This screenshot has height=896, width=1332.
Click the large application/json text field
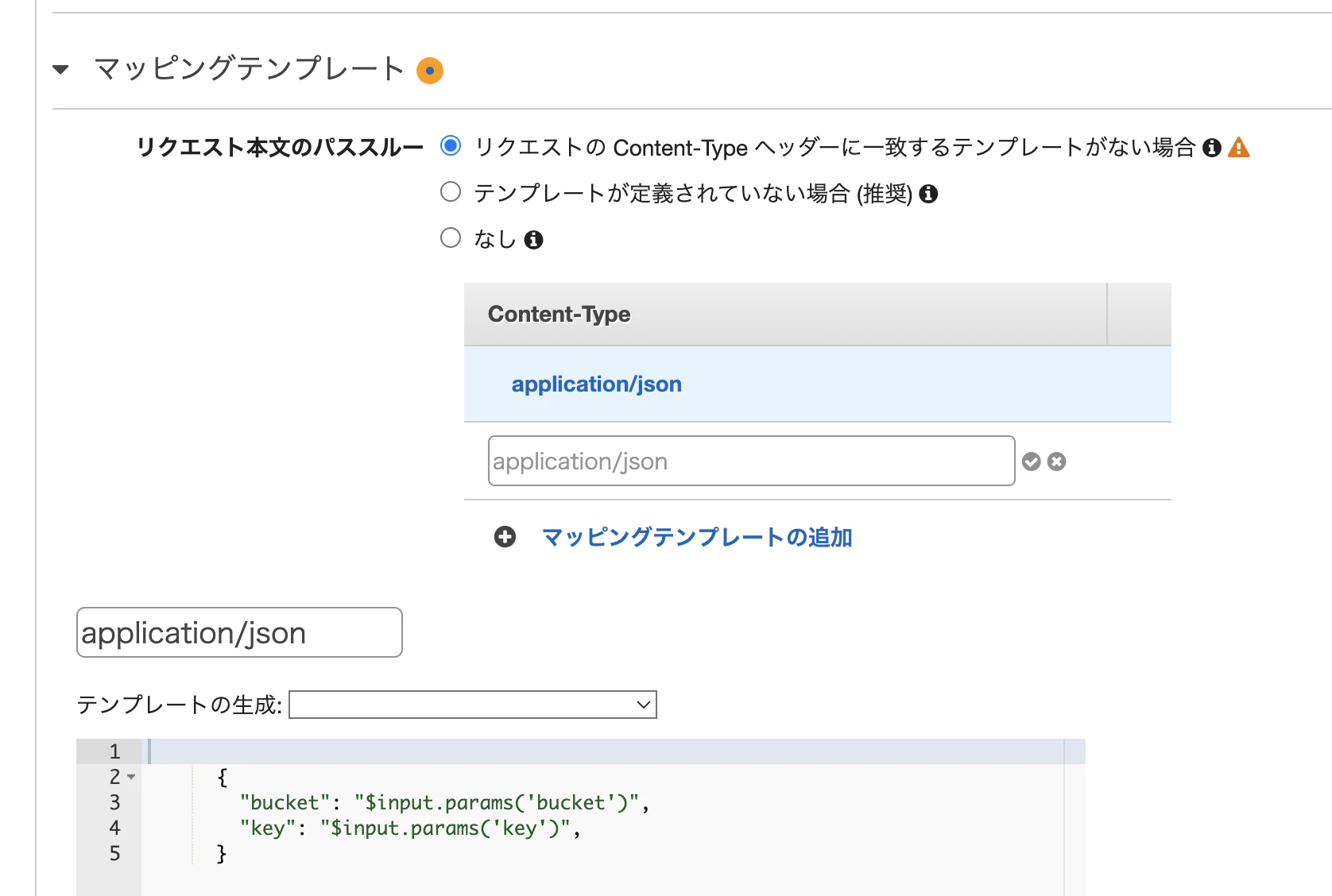239,632
